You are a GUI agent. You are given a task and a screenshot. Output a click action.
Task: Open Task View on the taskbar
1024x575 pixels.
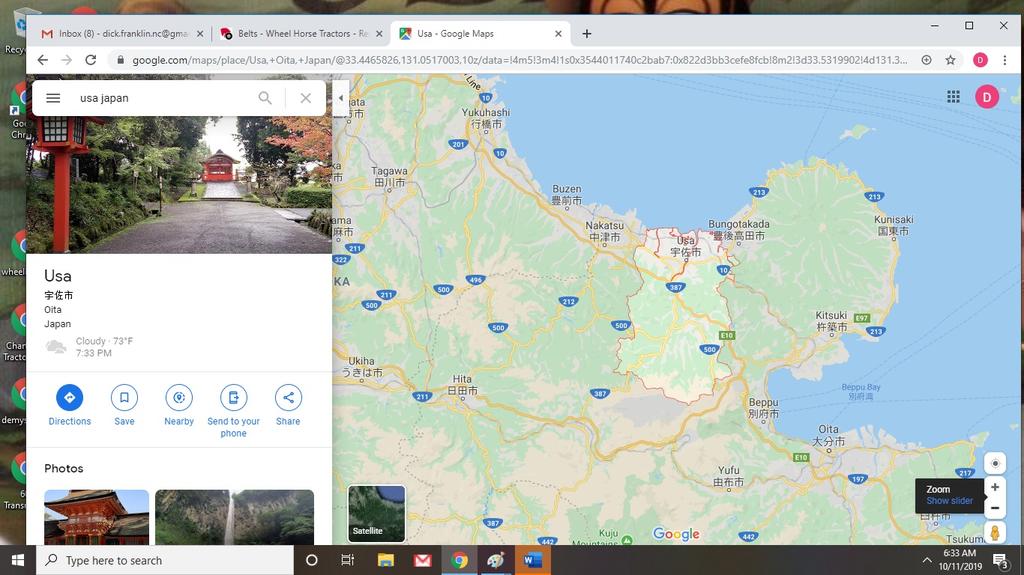347,560
